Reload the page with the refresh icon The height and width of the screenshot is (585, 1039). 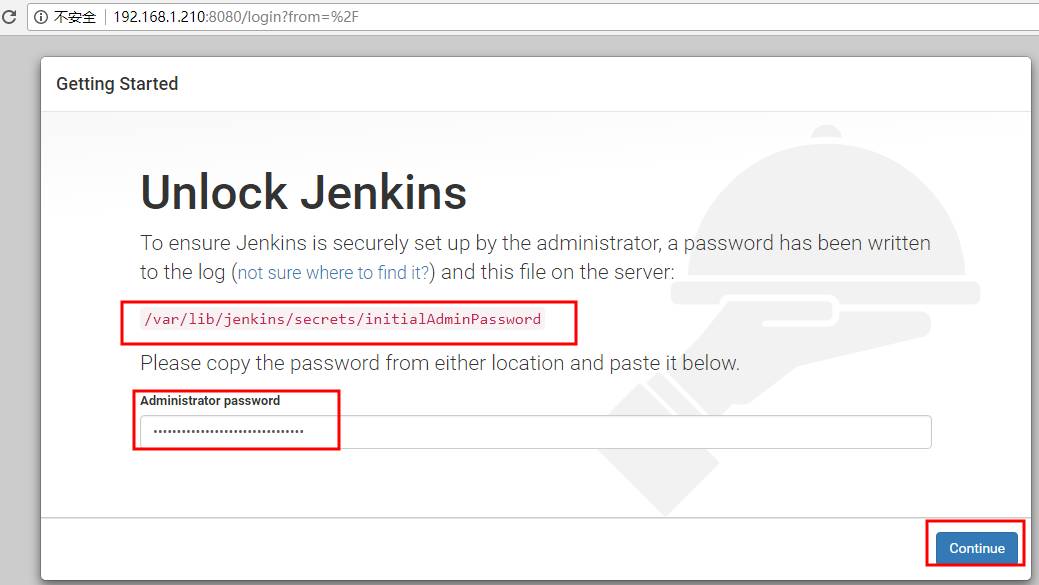point(9,17)
